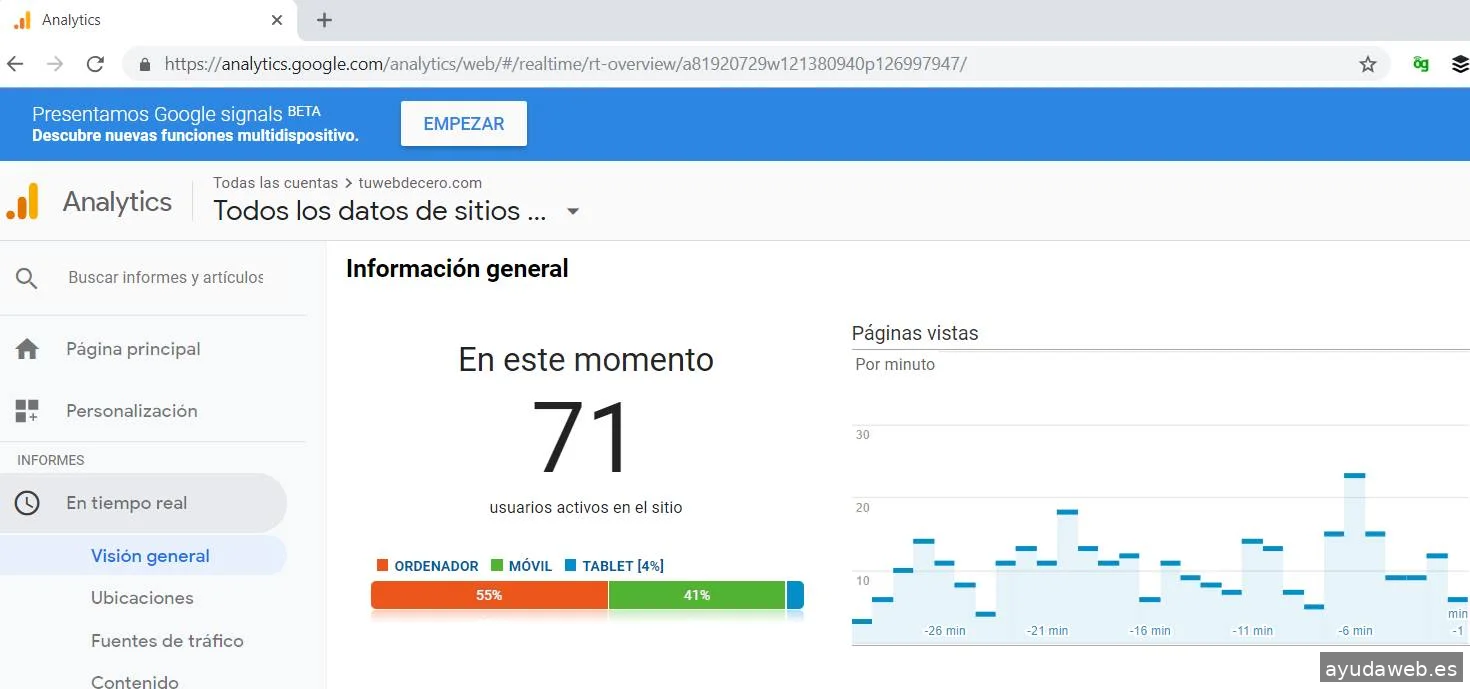This screenshot has height=689, width=1470.
Task: Click the Analytics logo icon
Action: pyautogui.click(x=22, y=201)
